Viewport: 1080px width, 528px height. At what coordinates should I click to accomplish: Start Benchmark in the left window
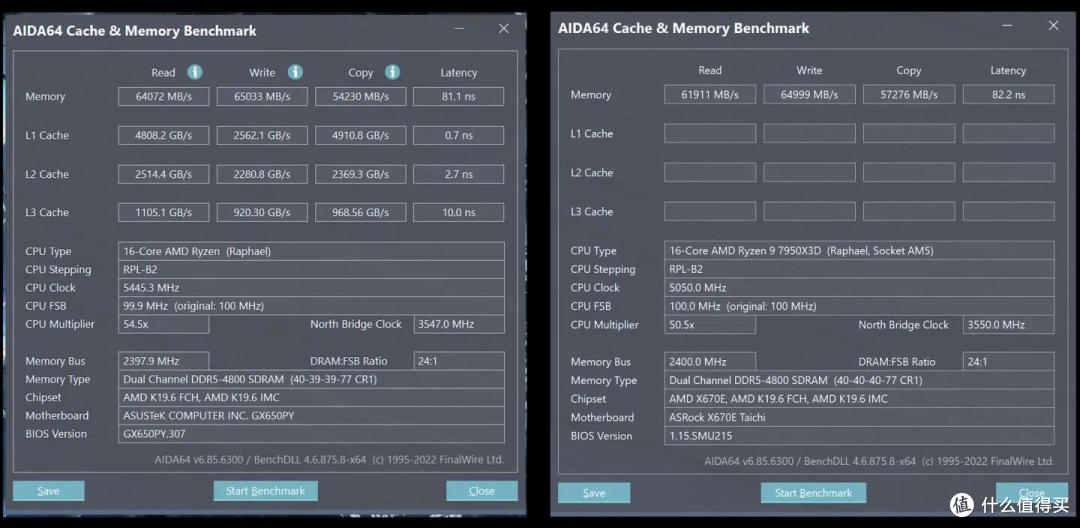pos(265,491)
